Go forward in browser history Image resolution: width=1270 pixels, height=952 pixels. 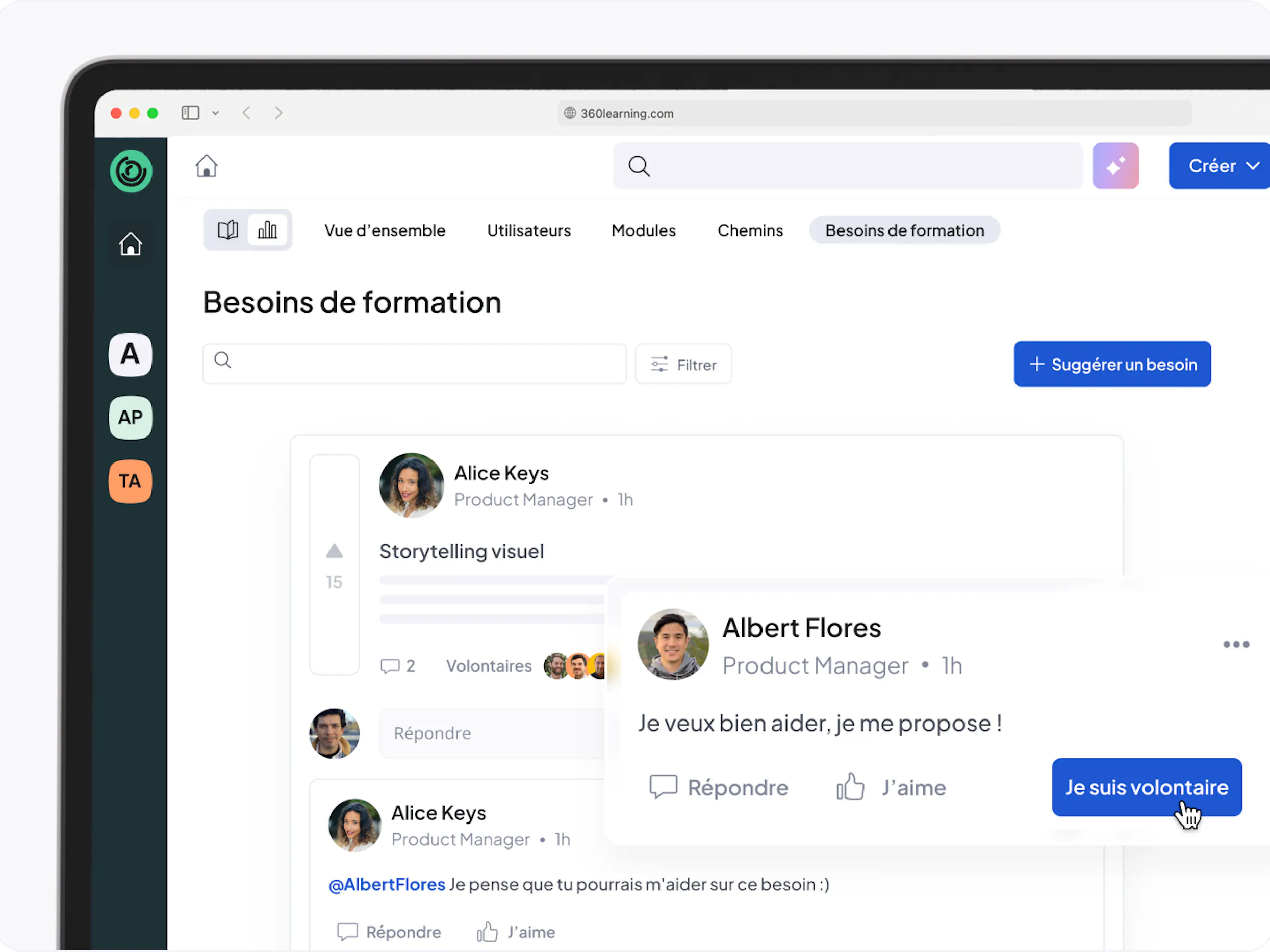pyautogui.click(x=278, y=113)
